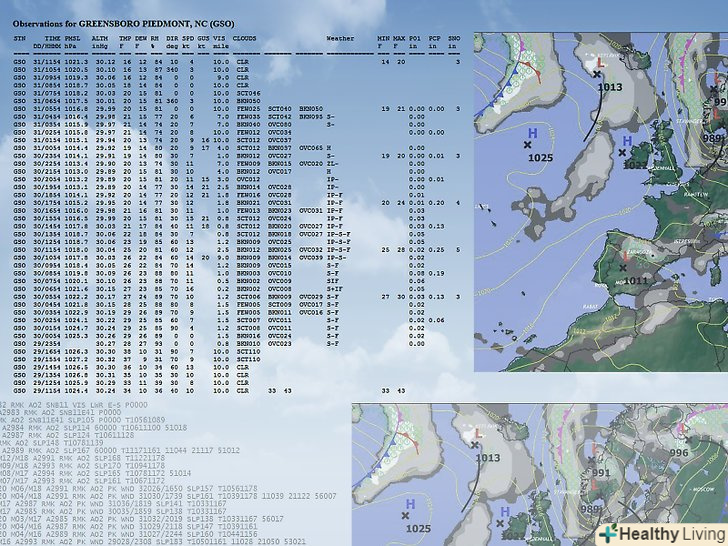Select the 991 low pressure marker in lower map

tap(600, 473)
